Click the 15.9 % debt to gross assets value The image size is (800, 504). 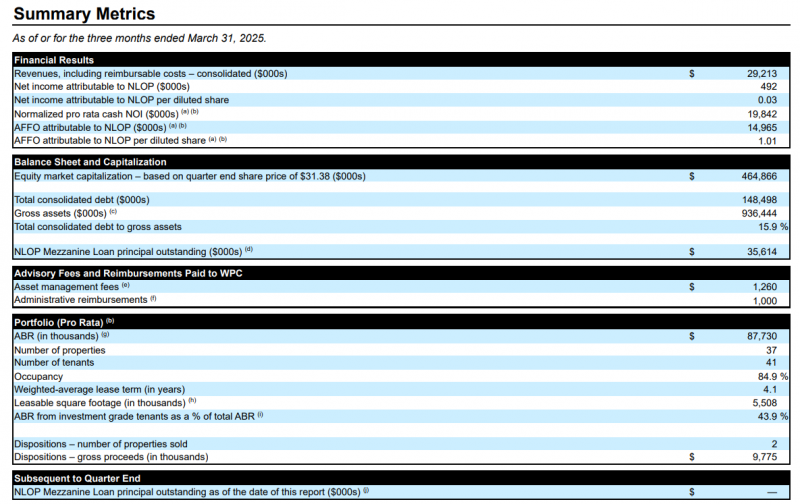pos(772,226)
